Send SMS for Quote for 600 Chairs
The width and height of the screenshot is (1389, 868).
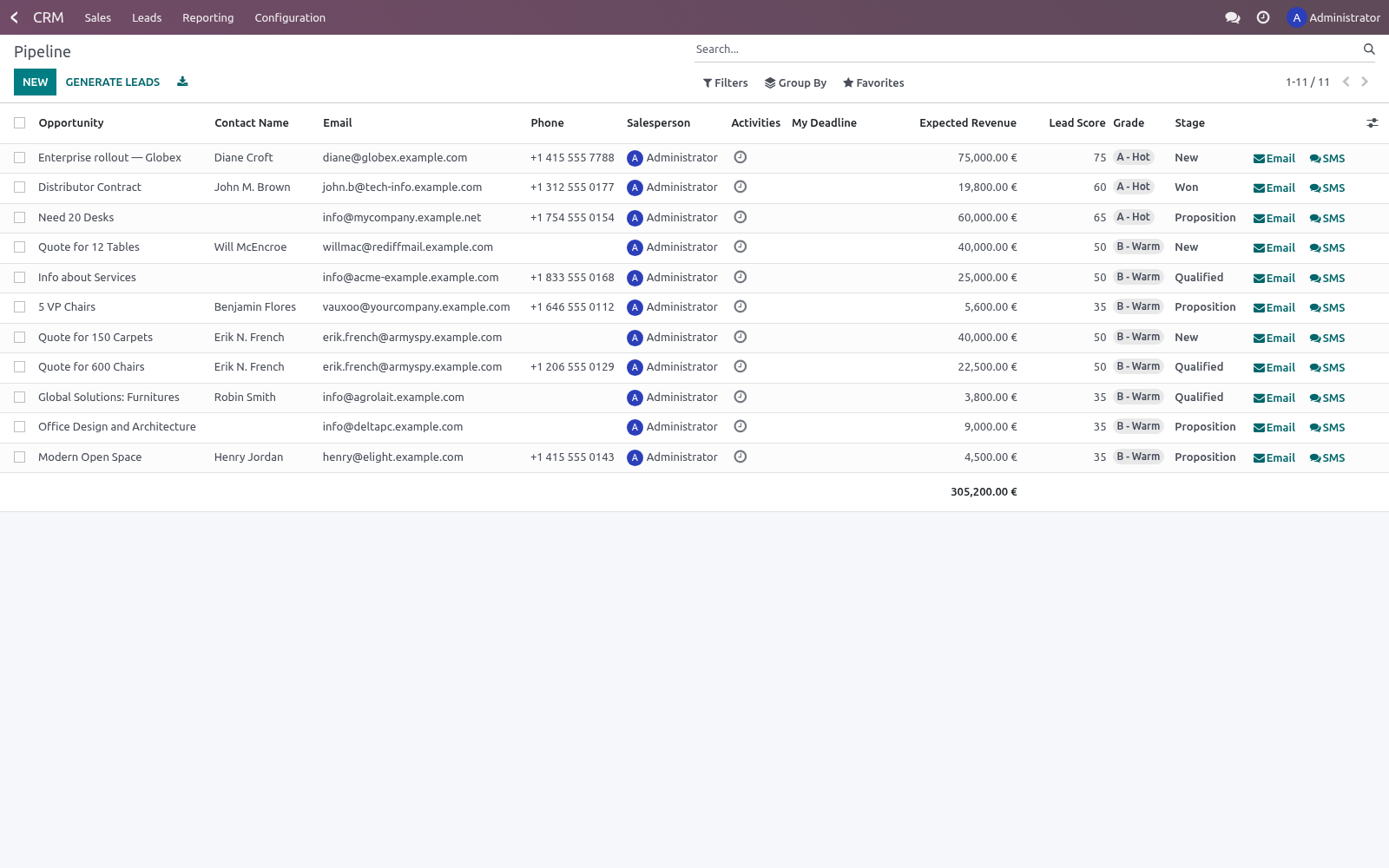pyautogui.click(x=1327, y=367)
